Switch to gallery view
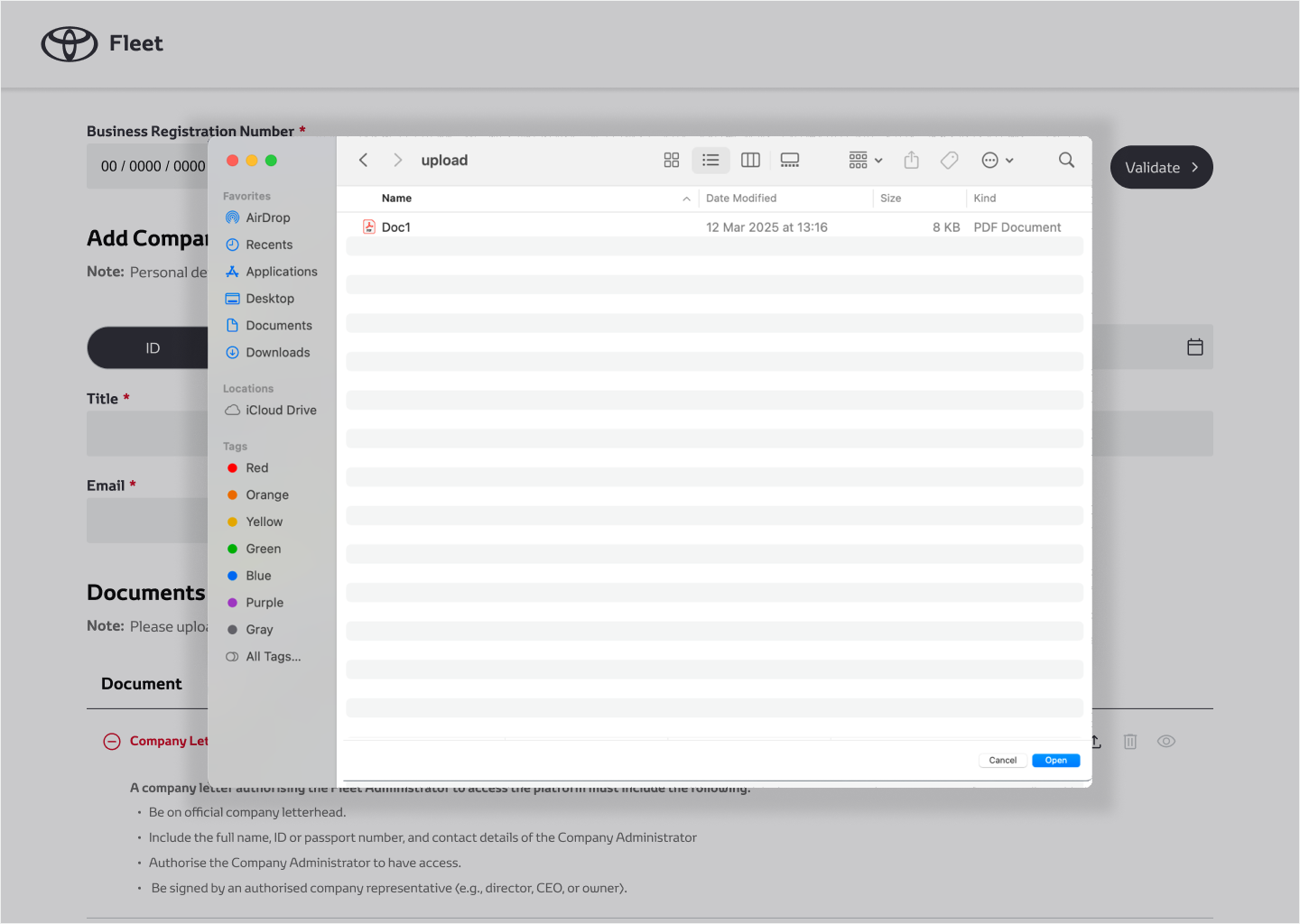The image size is (1300, 924). click(x=790, y=160)
